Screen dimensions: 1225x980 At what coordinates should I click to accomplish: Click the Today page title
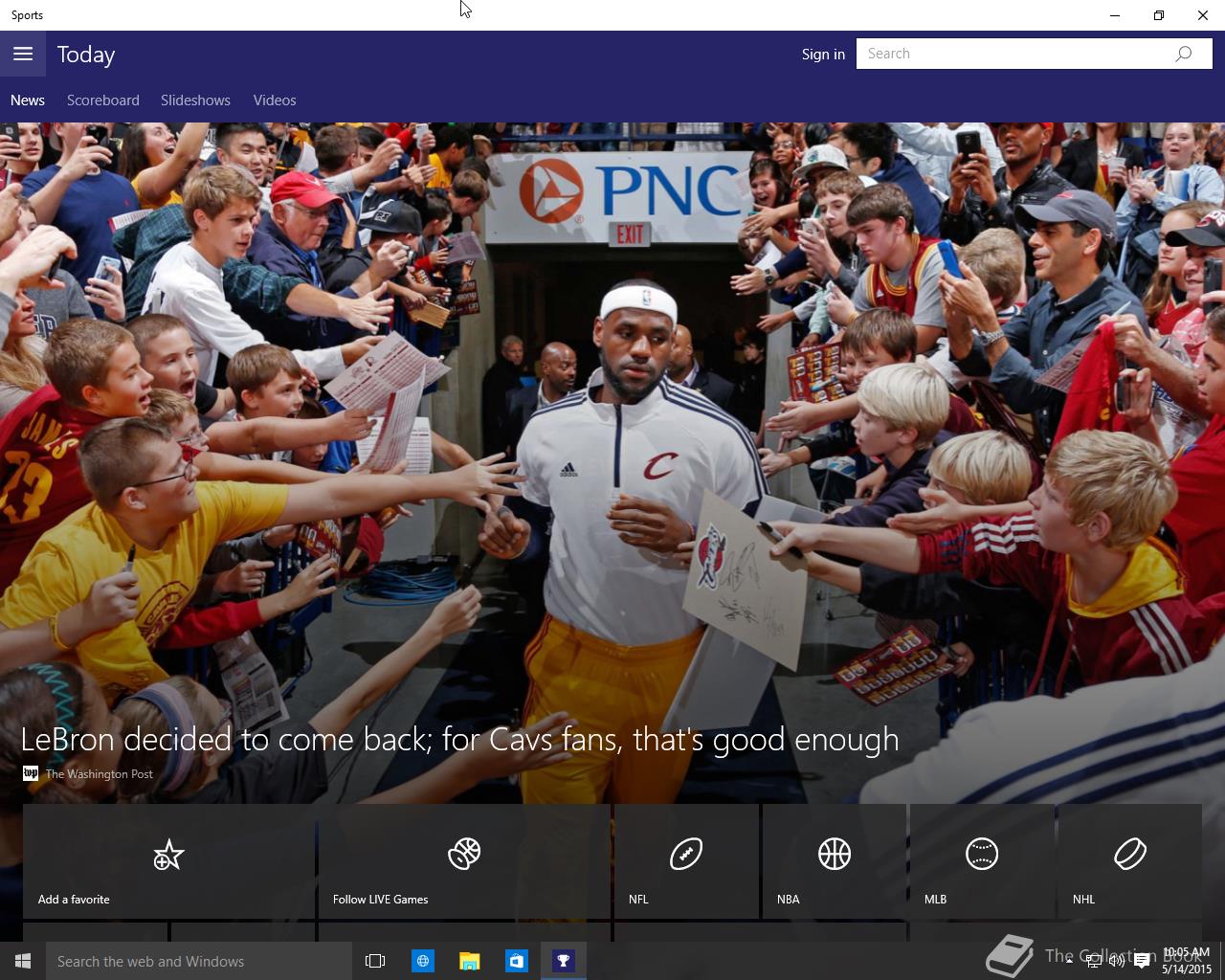click(x=86, y=55)
